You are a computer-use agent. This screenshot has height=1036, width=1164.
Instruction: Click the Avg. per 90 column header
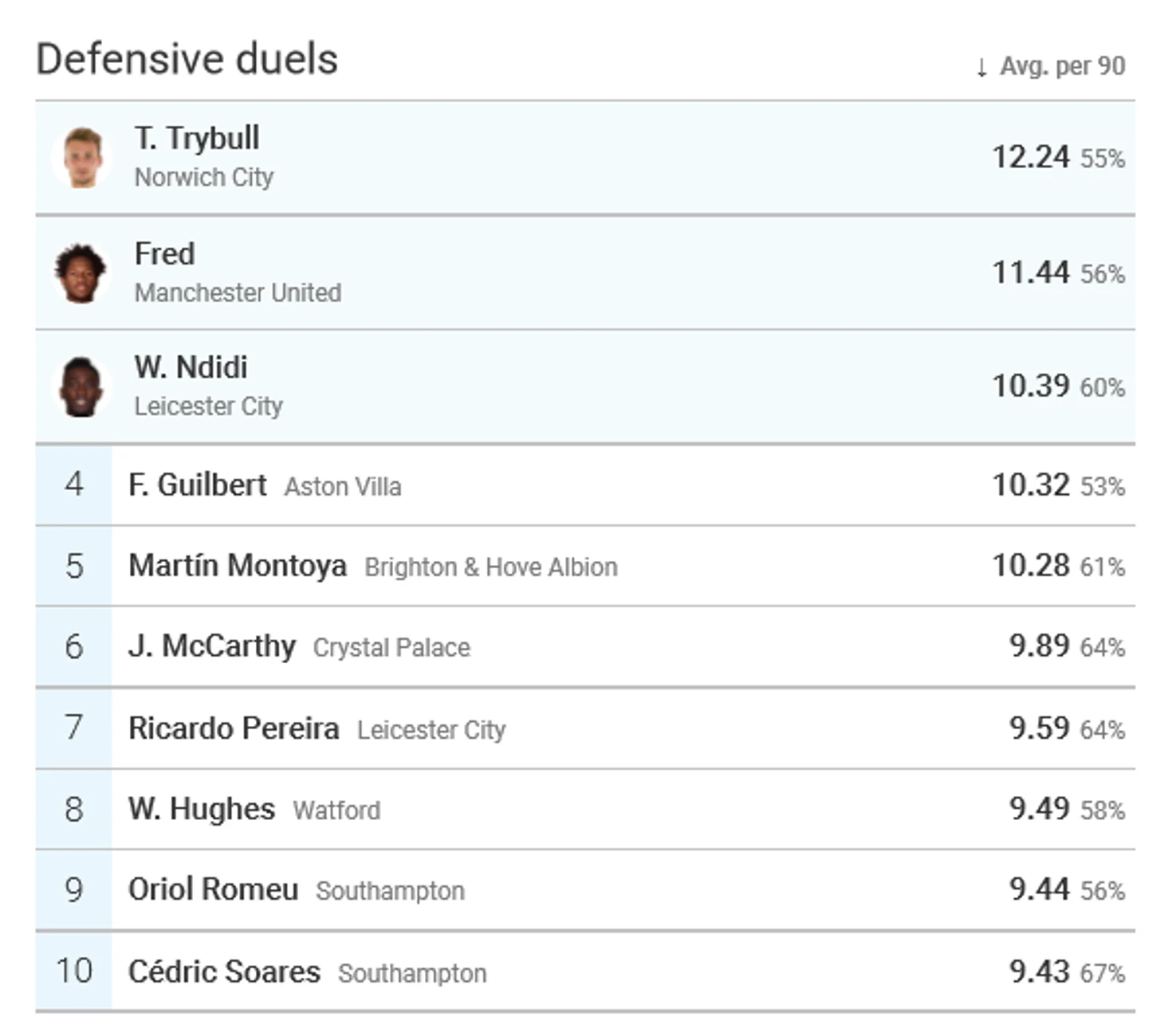(1062, 66)
